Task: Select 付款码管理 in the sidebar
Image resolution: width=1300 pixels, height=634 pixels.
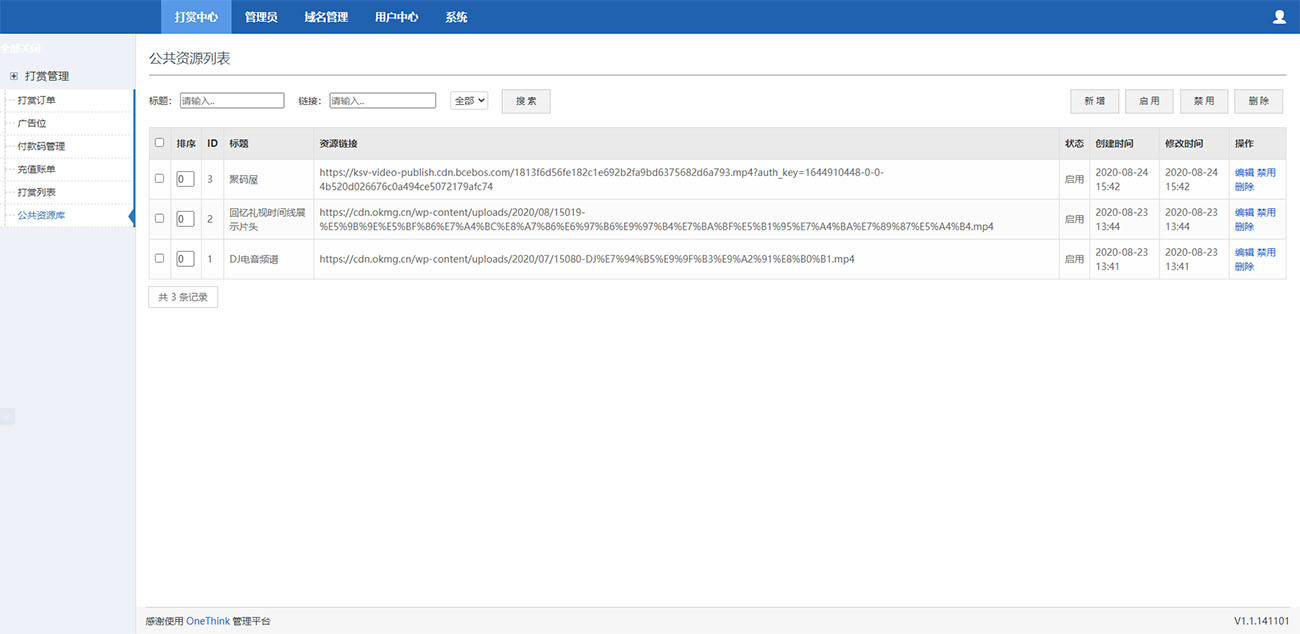Action: 41,146
